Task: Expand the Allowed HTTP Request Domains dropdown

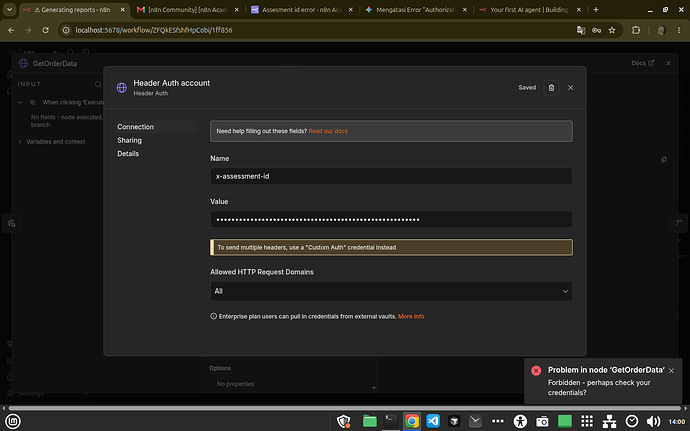Action: click(x=391, y=291)
